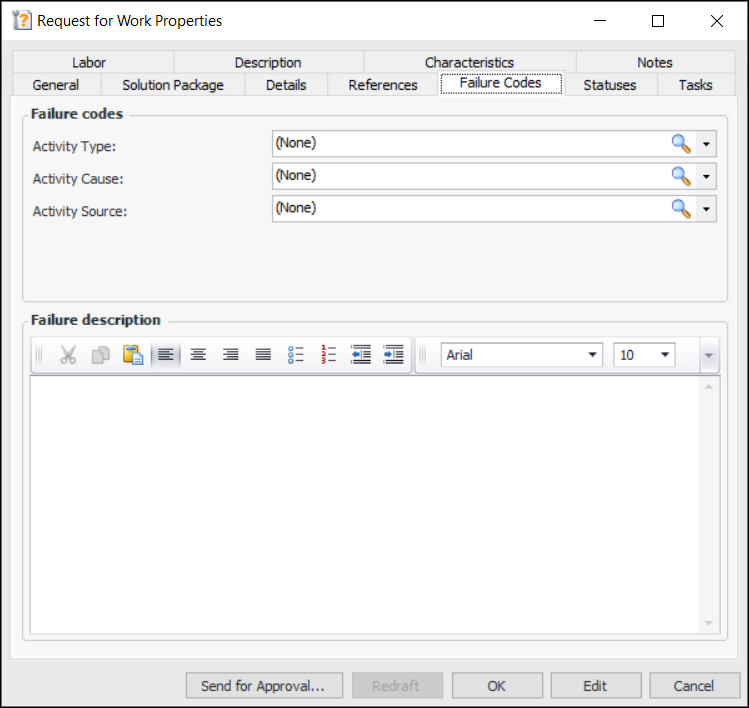Viewport: 749px width, 708px height.
Task: Decrease paragraph indent
Action: click(x=361, y=355)
